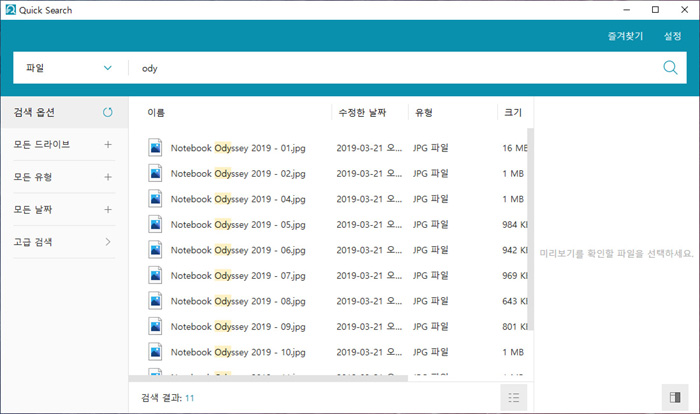Sort by 이름 column header
This screenshot has width=700, height=414.
[x=156, y=113]
